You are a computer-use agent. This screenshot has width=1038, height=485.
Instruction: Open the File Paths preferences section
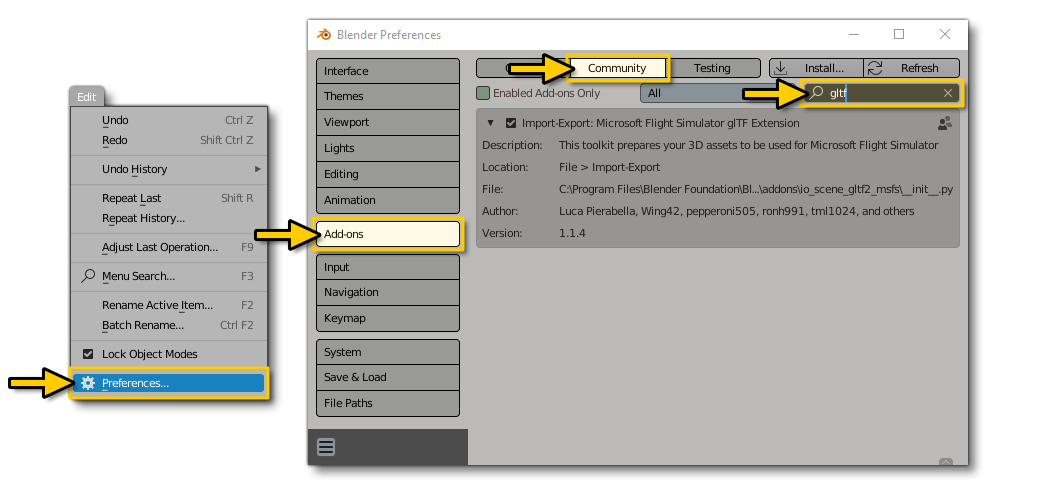(x=388, y=403)
